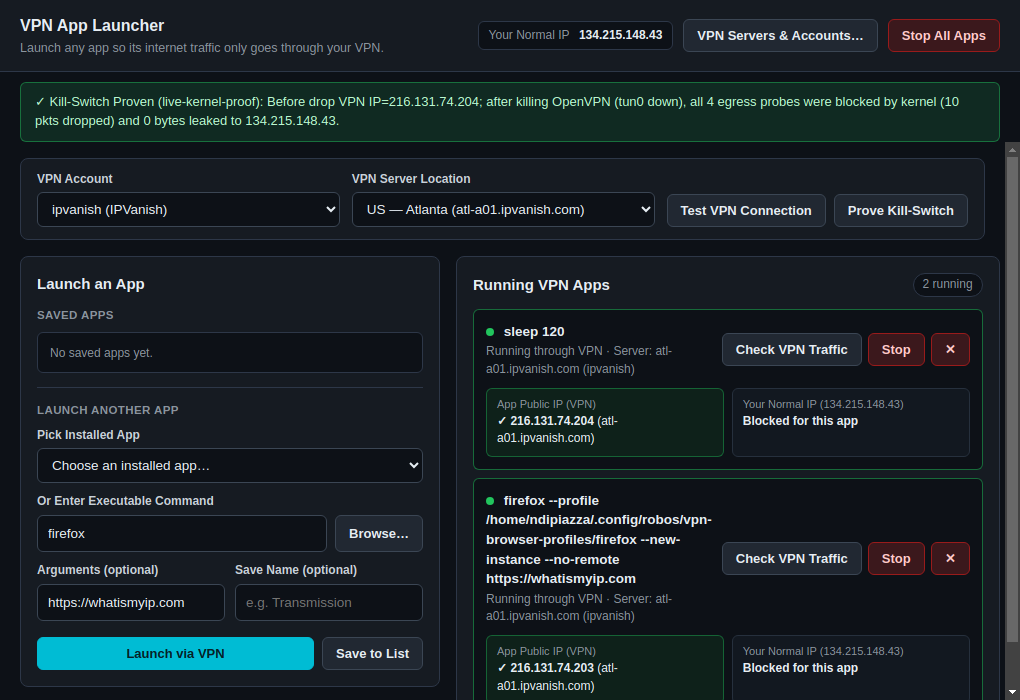
Task: Click Launch via VPN
Action: (x=175, y=653)
